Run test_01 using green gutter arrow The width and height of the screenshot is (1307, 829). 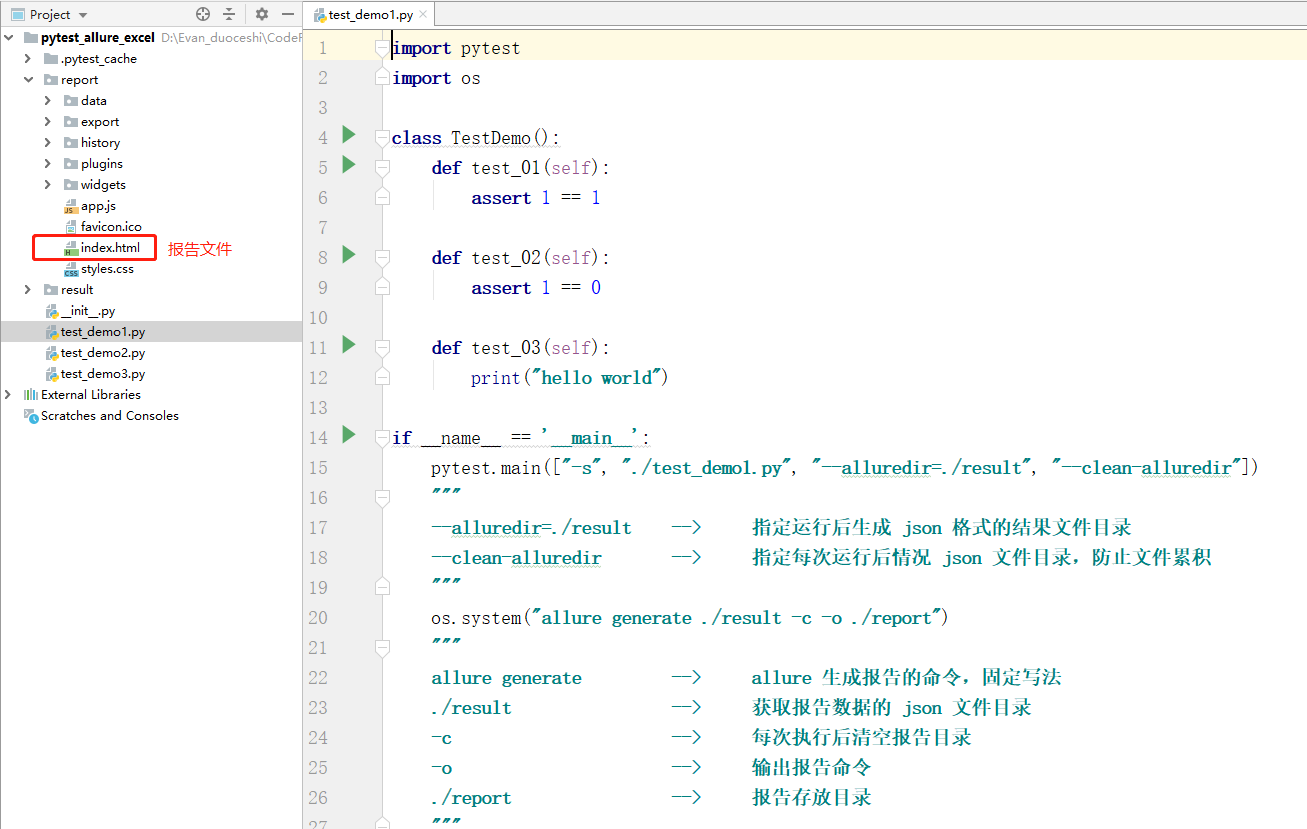(348, 164)
